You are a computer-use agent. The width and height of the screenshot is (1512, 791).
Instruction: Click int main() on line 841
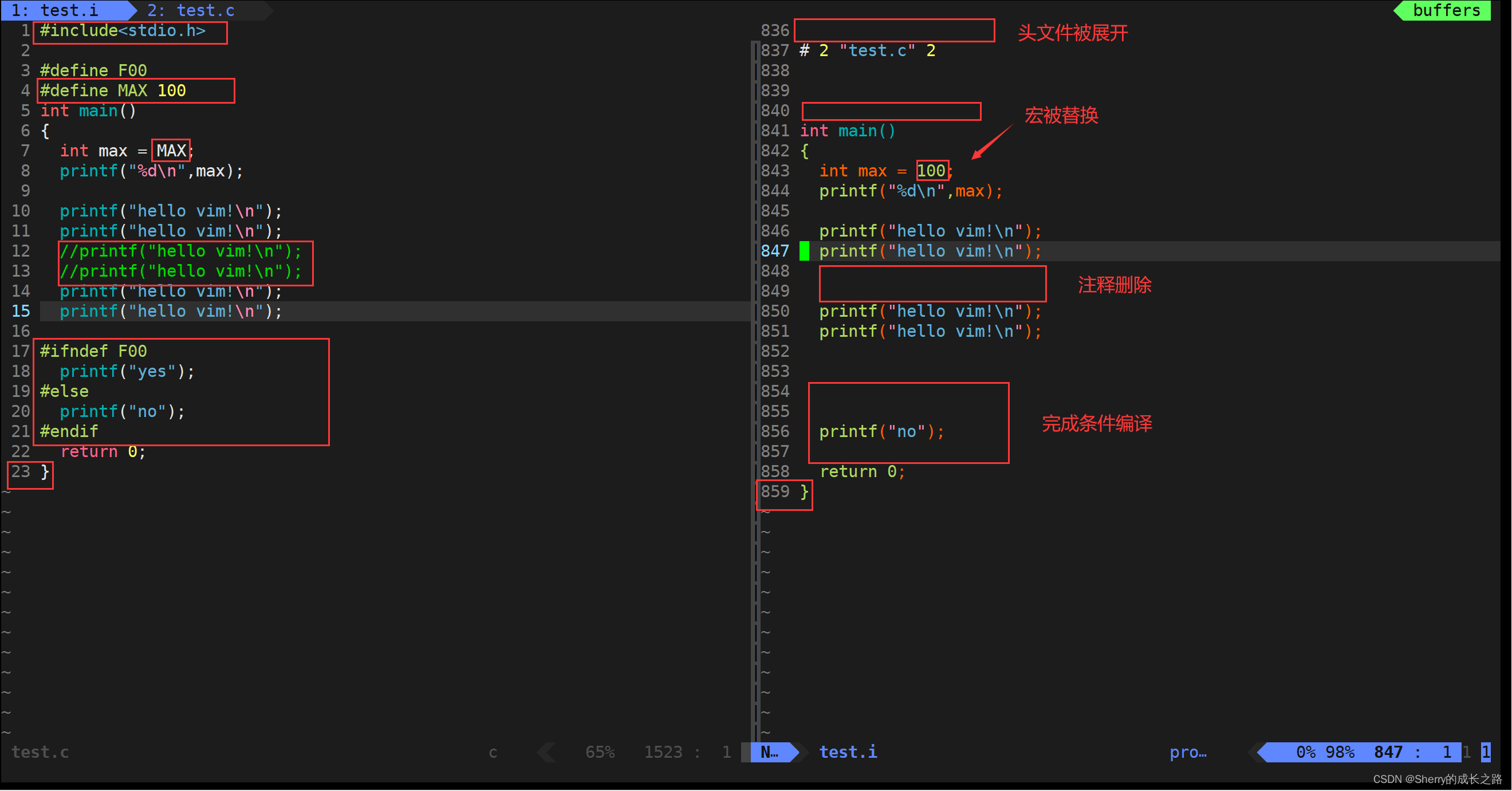(x=848, y=130)
